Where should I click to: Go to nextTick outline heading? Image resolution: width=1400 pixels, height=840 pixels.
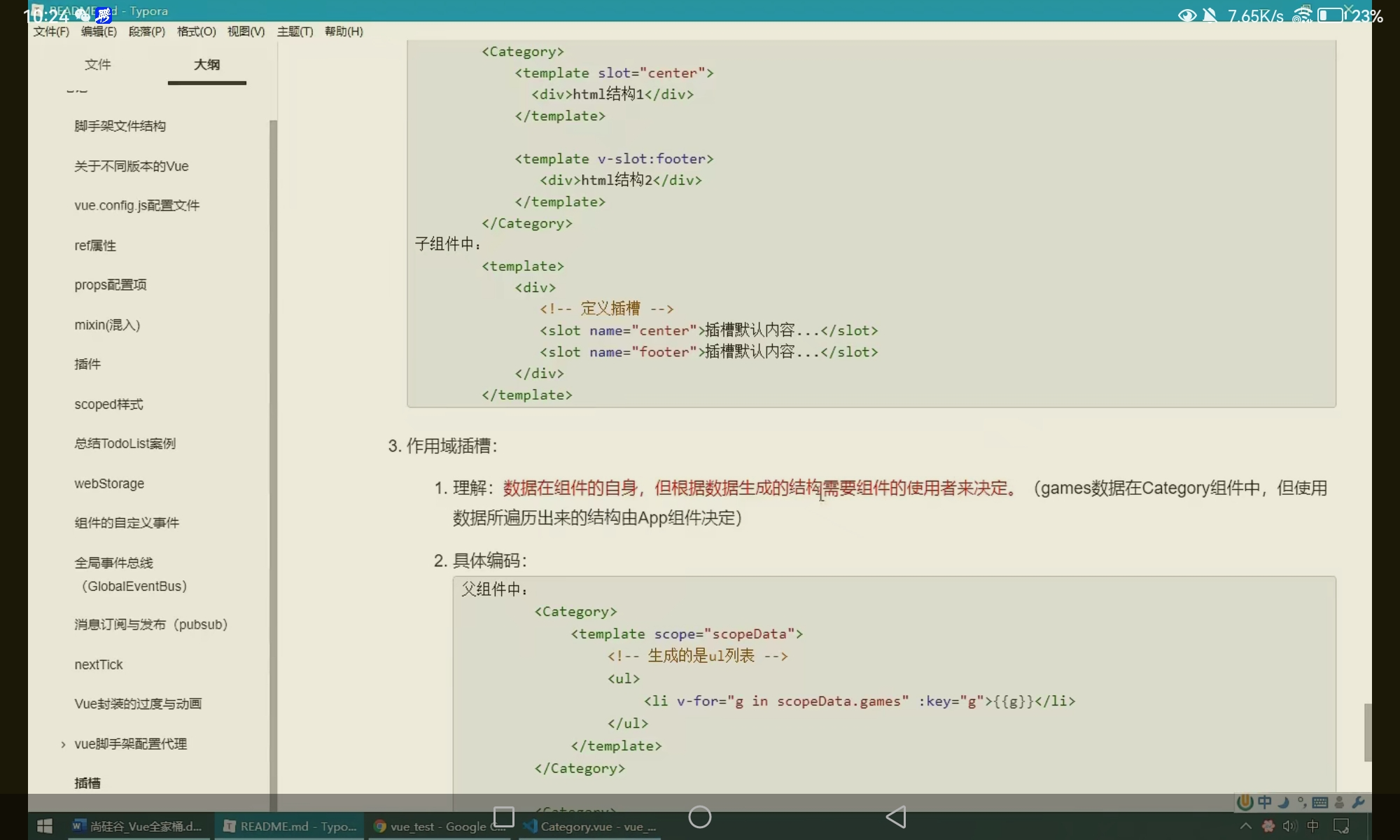pyautogui.click(x=99, y=664)
